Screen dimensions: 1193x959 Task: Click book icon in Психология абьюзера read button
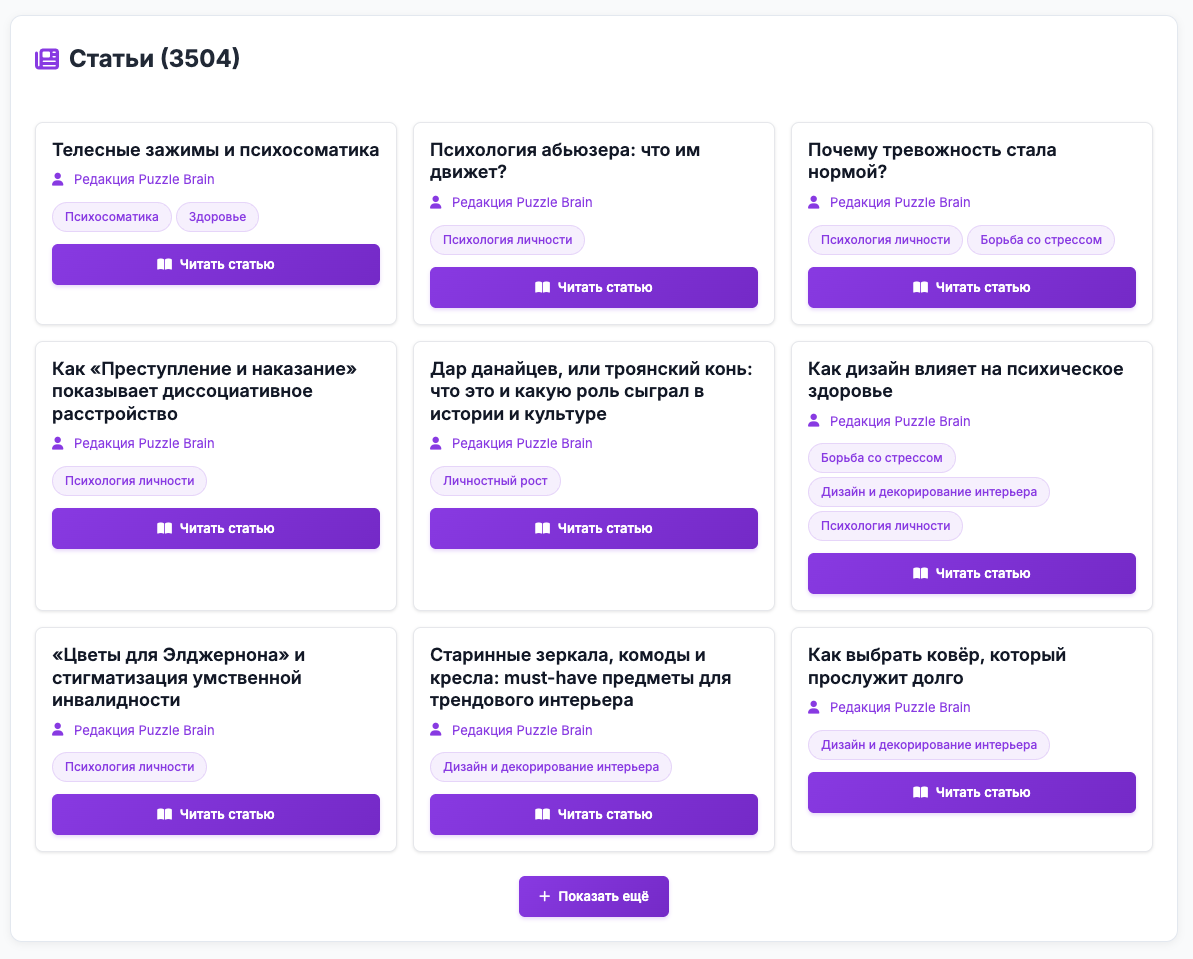[542, 287]
